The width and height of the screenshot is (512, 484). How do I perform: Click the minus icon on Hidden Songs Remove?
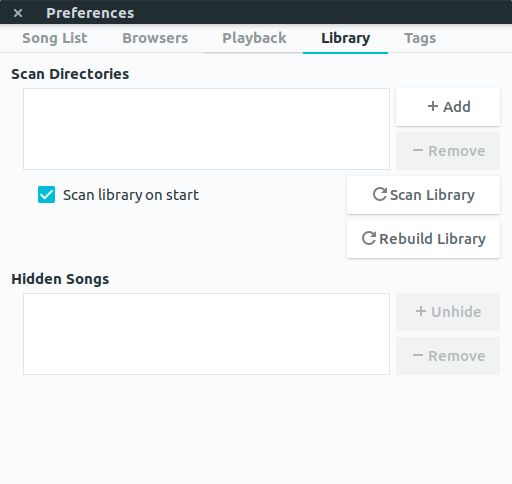[x=418, y=355]
